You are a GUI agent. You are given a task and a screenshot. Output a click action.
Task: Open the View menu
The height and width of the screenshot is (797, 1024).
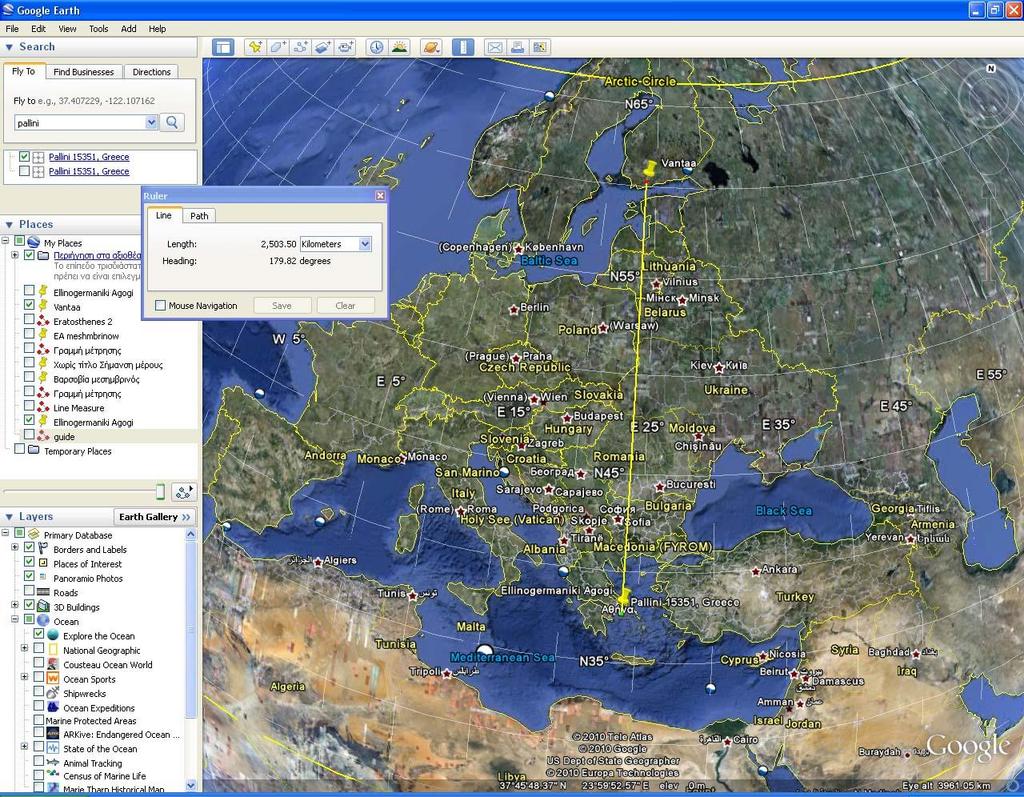pyautogui.click(x=67, y=29)
